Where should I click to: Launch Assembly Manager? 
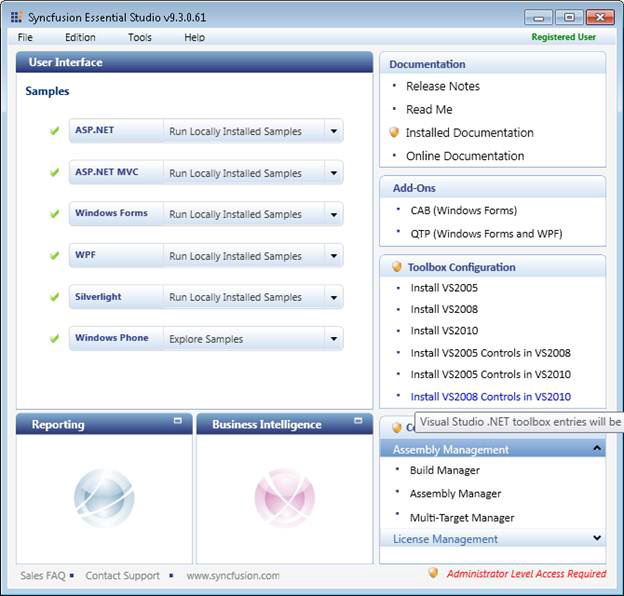(455, 494)
